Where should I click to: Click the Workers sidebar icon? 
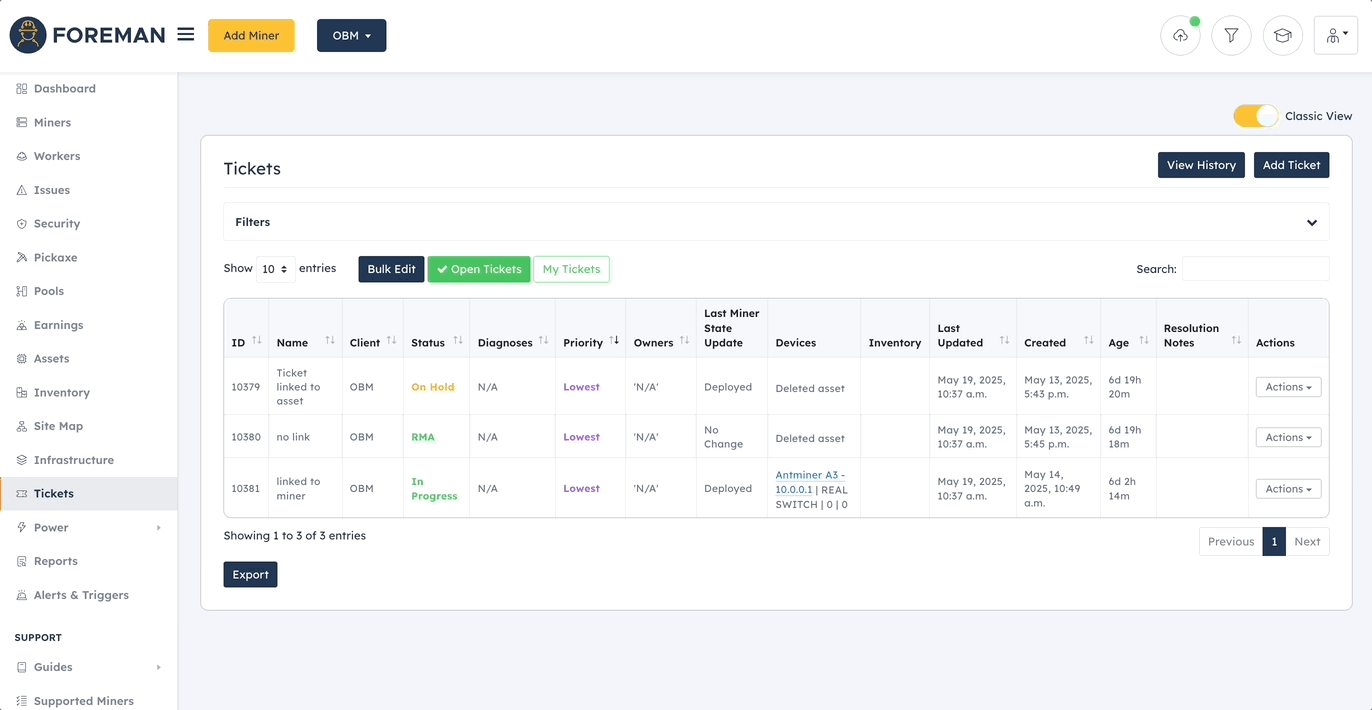coord(22,156)
